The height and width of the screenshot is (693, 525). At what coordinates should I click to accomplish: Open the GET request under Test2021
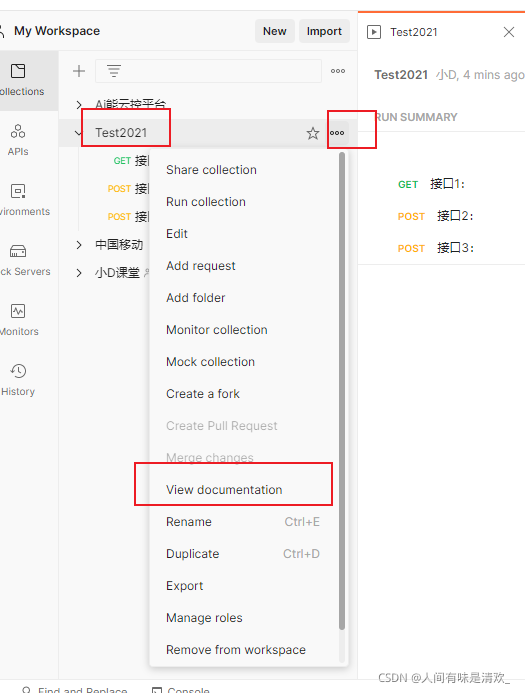(131, 160)
